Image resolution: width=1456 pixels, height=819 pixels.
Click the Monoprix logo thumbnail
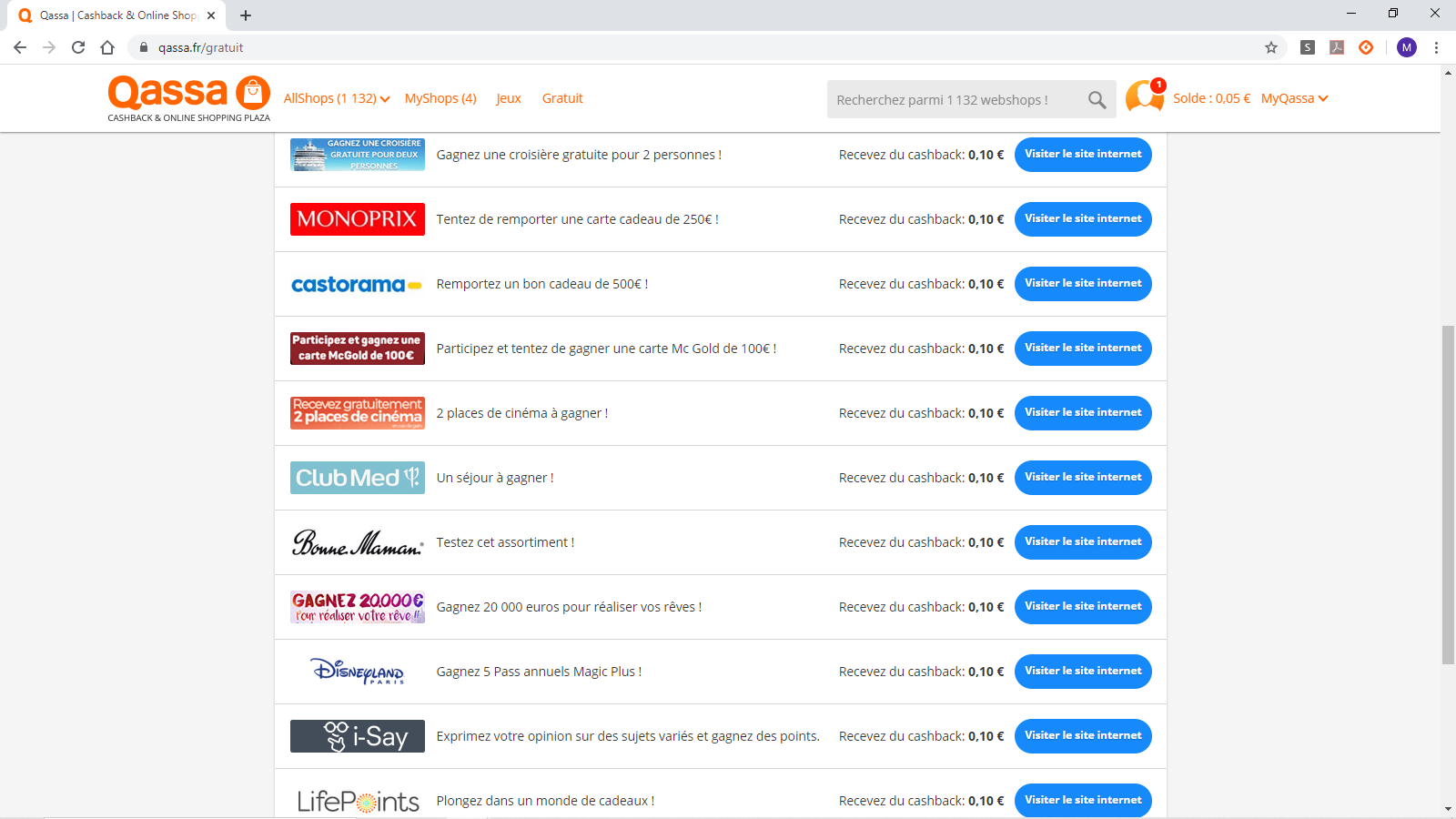(358, 219)
